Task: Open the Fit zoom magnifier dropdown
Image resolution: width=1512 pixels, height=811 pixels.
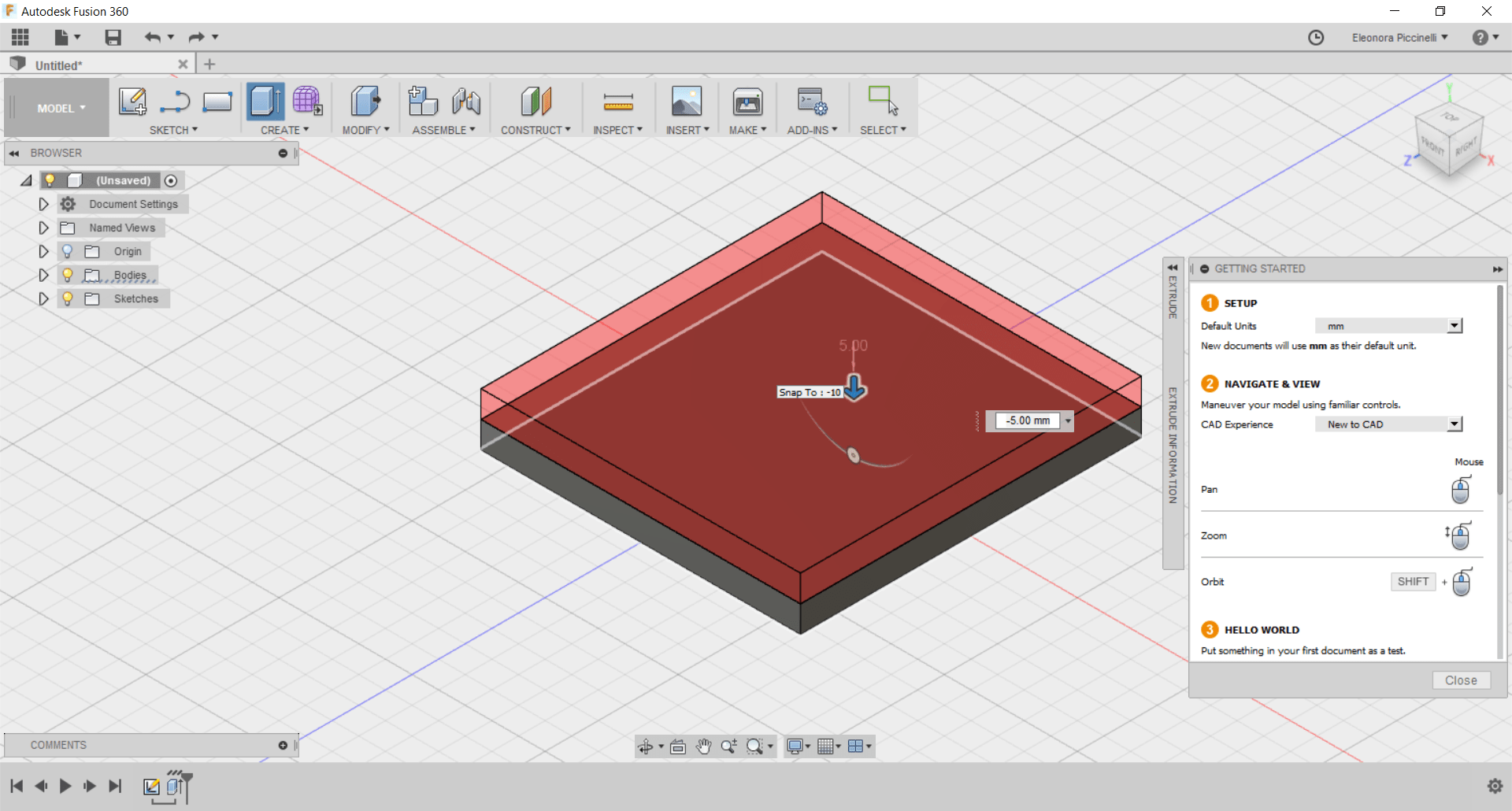Action: (x=770, y=746)
